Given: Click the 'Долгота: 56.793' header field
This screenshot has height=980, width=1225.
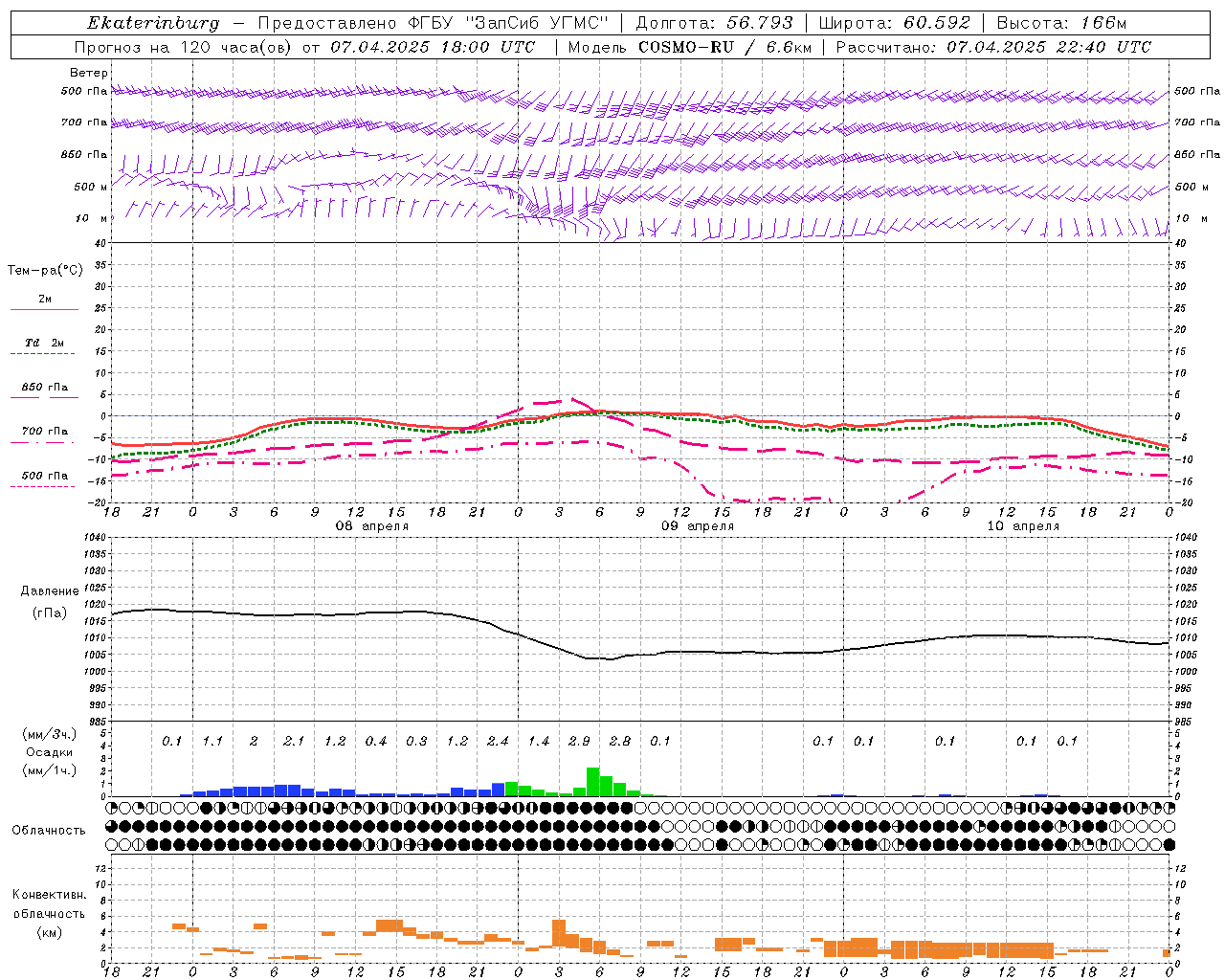Looking at the screenshot, I should click(715, 23).
